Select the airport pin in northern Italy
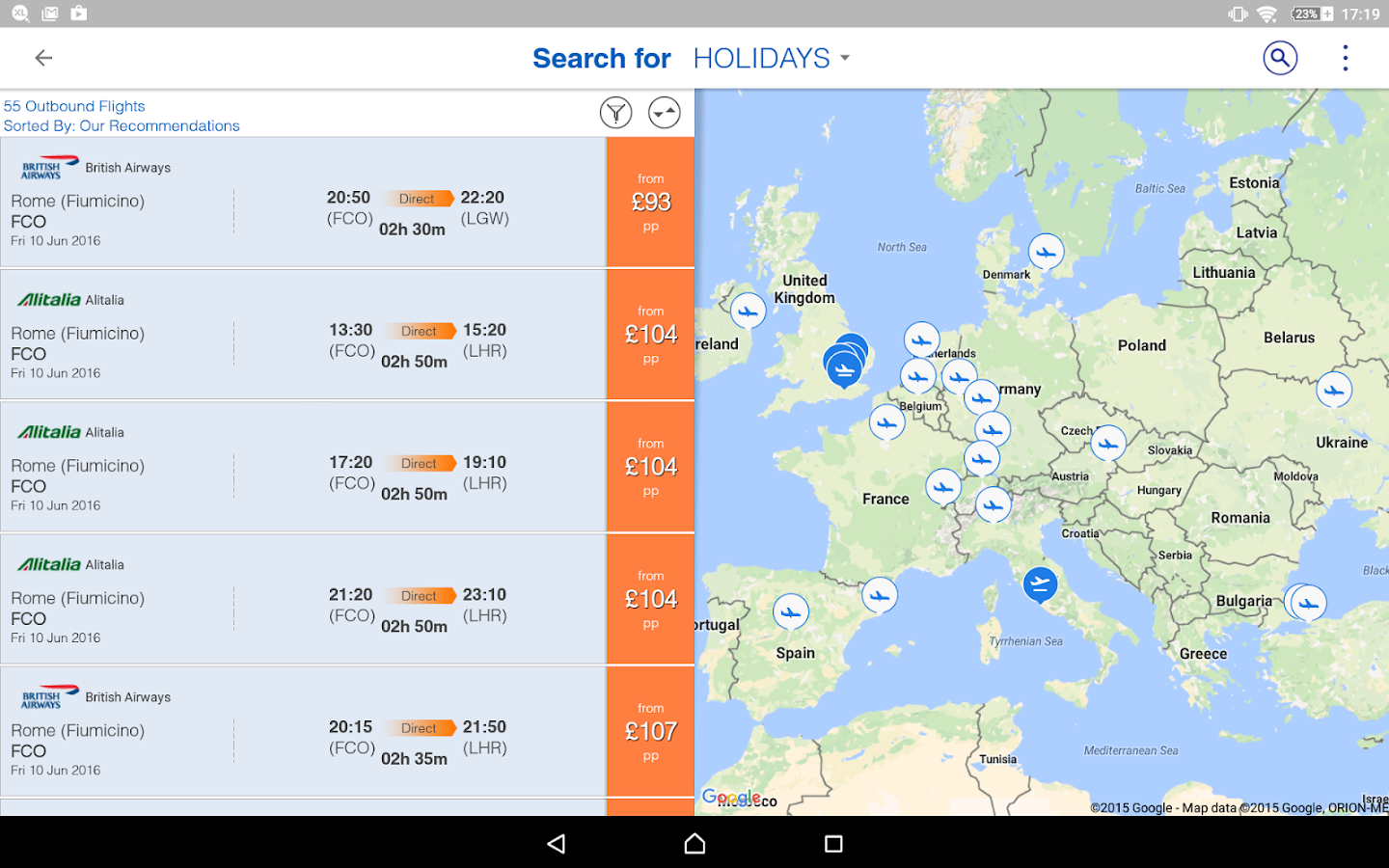This screenshot has width=1389, height=868. (x=993, y=505)
